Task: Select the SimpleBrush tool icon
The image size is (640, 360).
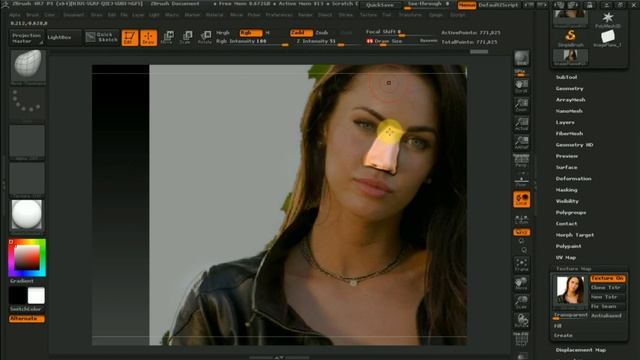Action: pyautogui.click(x=571, y=38)
